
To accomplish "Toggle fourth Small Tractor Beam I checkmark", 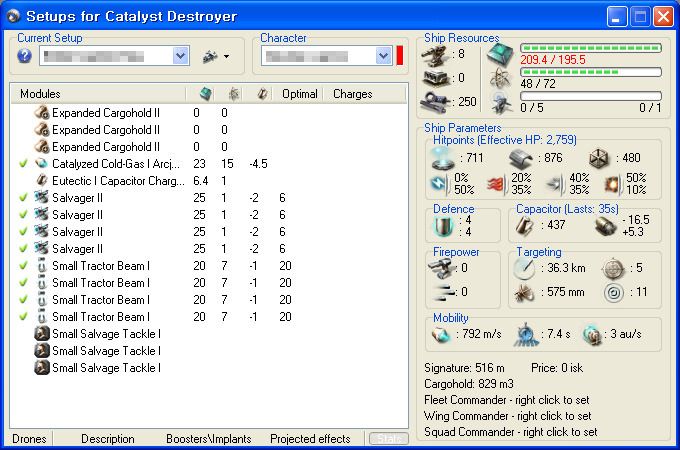I will click(x=23, y=316).
